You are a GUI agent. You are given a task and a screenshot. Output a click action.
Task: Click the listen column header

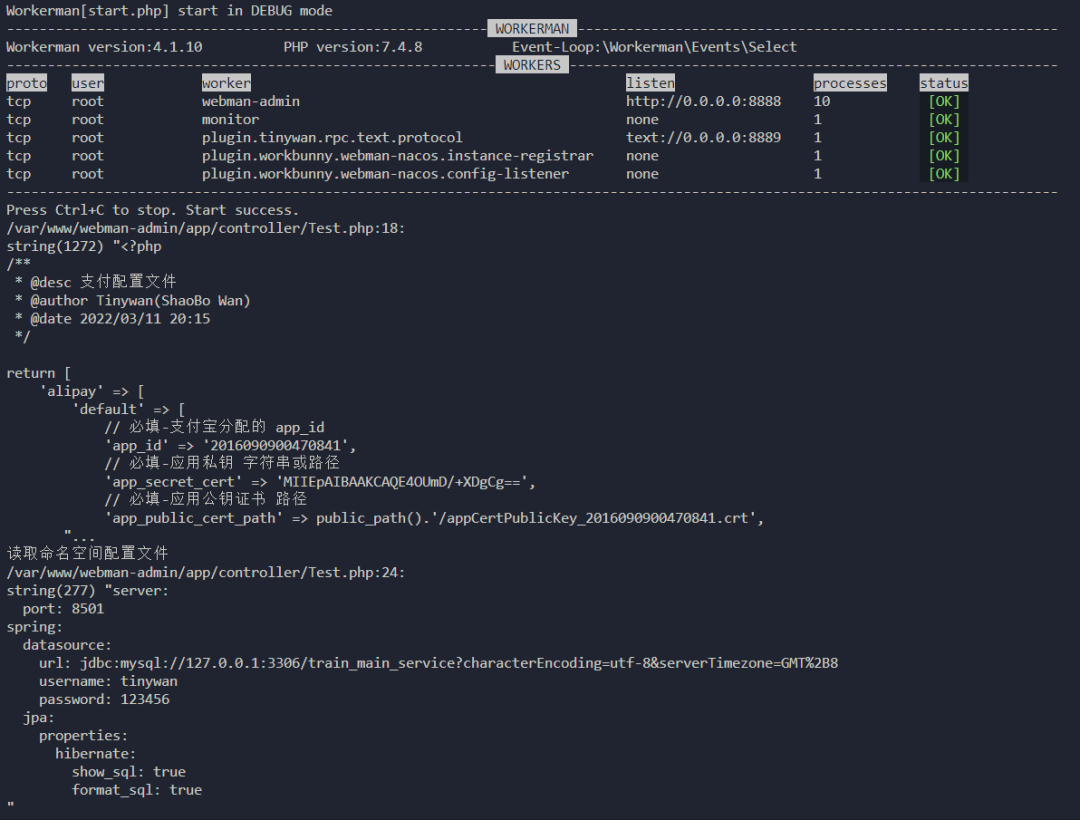click(x=650, y=83)
